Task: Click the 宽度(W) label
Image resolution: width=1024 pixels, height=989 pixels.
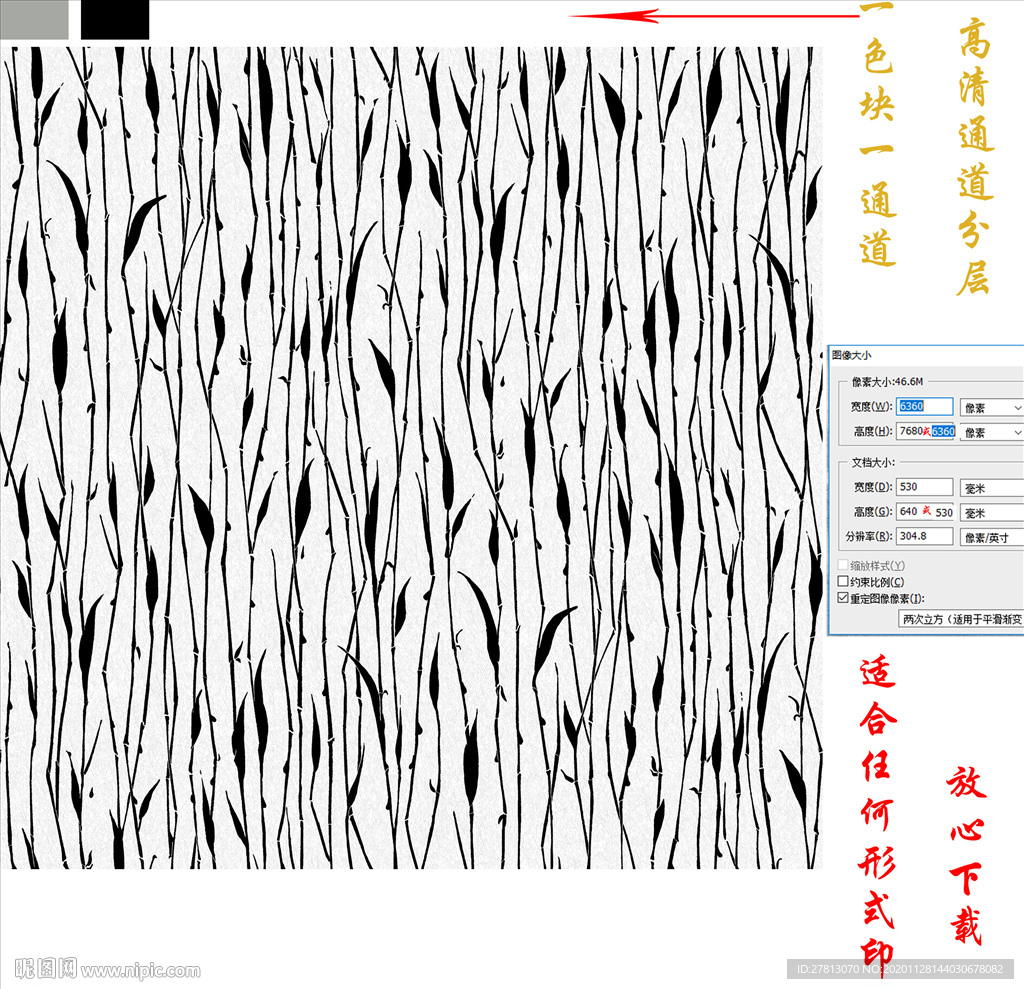Action: (x=871, y=406)
